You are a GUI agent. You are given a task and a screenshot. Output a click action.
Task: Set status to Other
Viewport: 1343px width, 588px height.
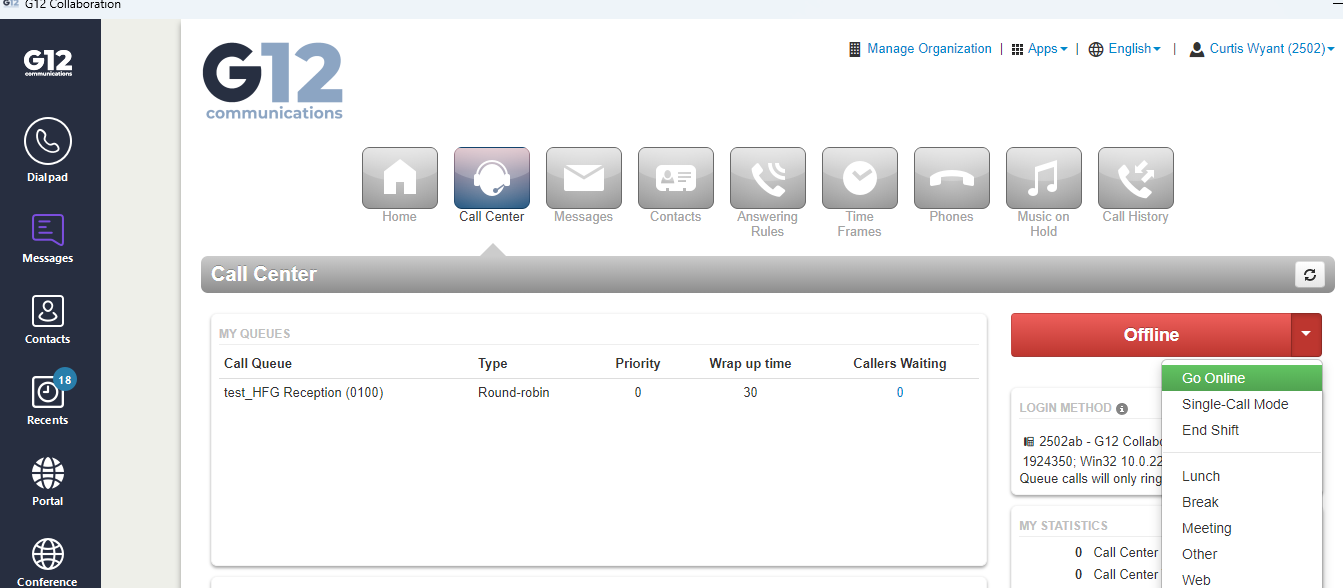tap(1241, 554)
